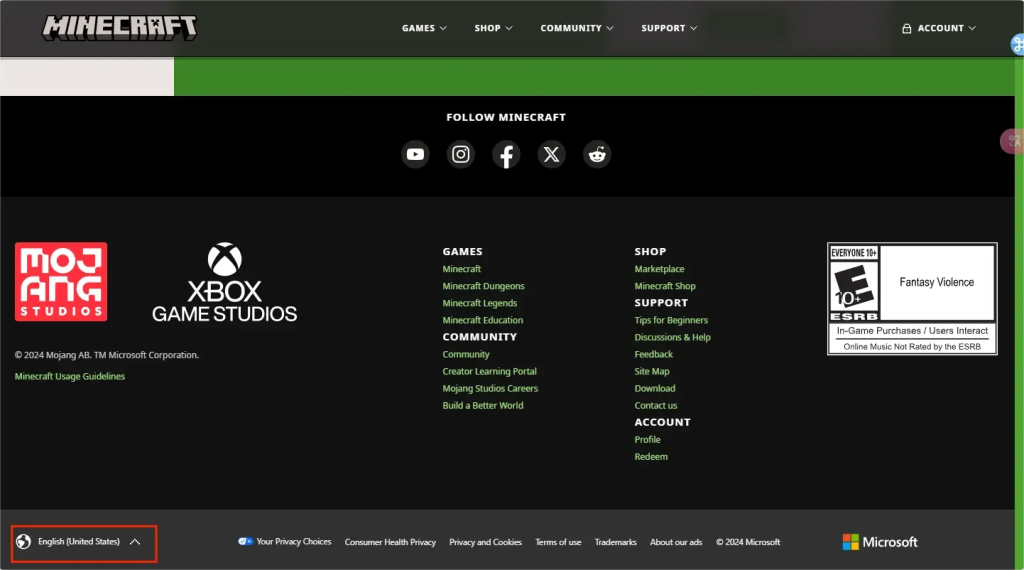Viewport: 1024px width, 570px height.
Task: Expand the Shop menu in header
Action: click(494, 28)
